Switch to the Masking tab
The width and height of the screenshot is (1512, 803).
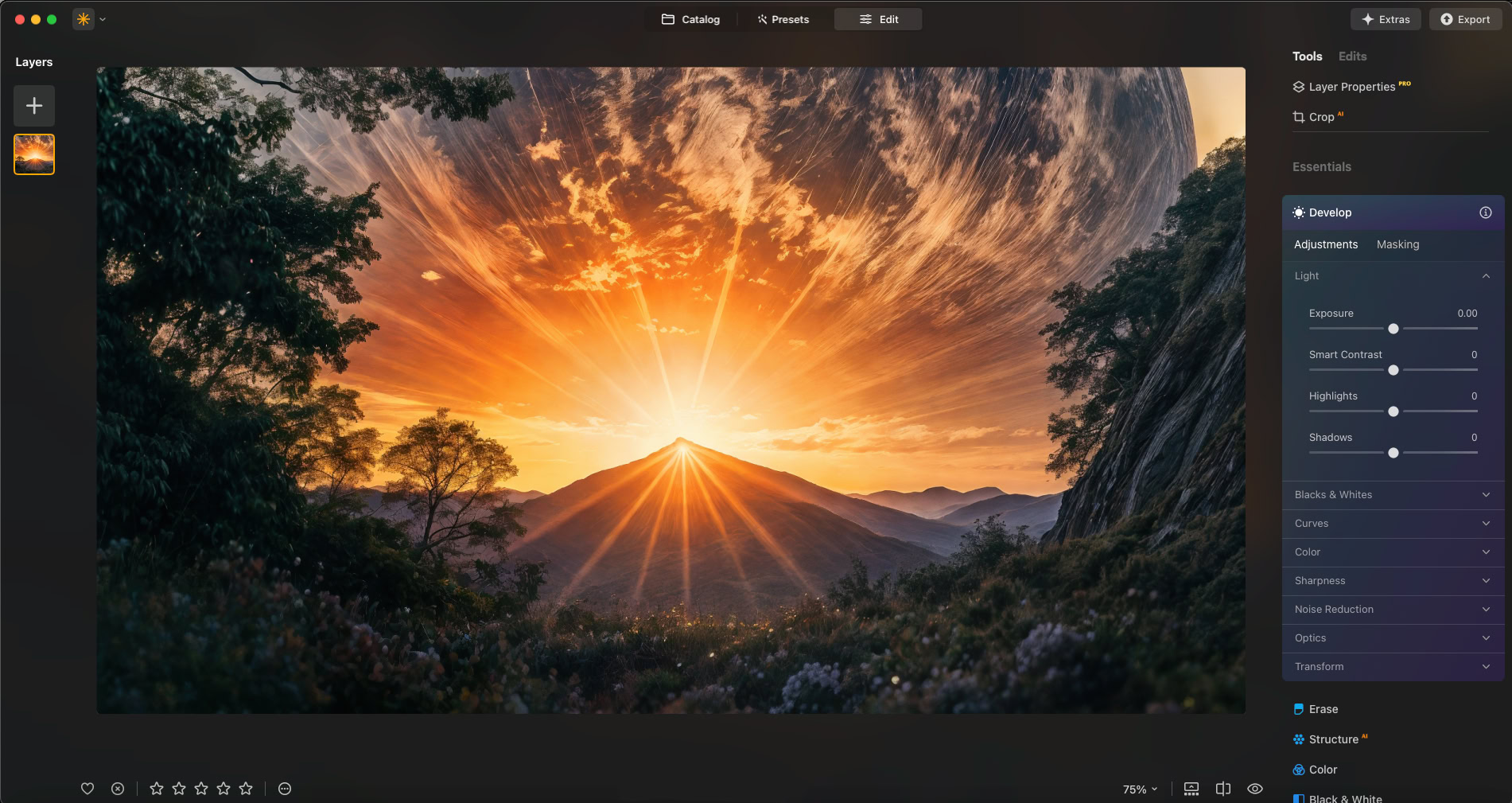click(x=1397, y=244)
